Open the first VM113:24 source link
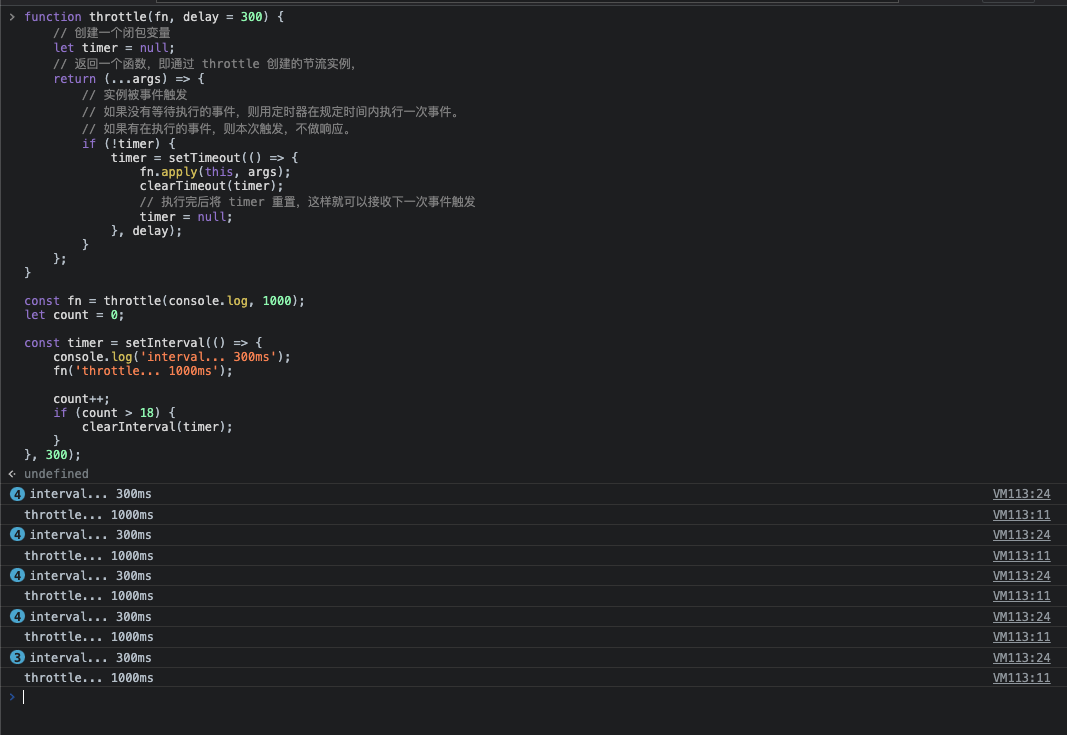The width and height of the screenshot is (1067, 735). 1021,494
